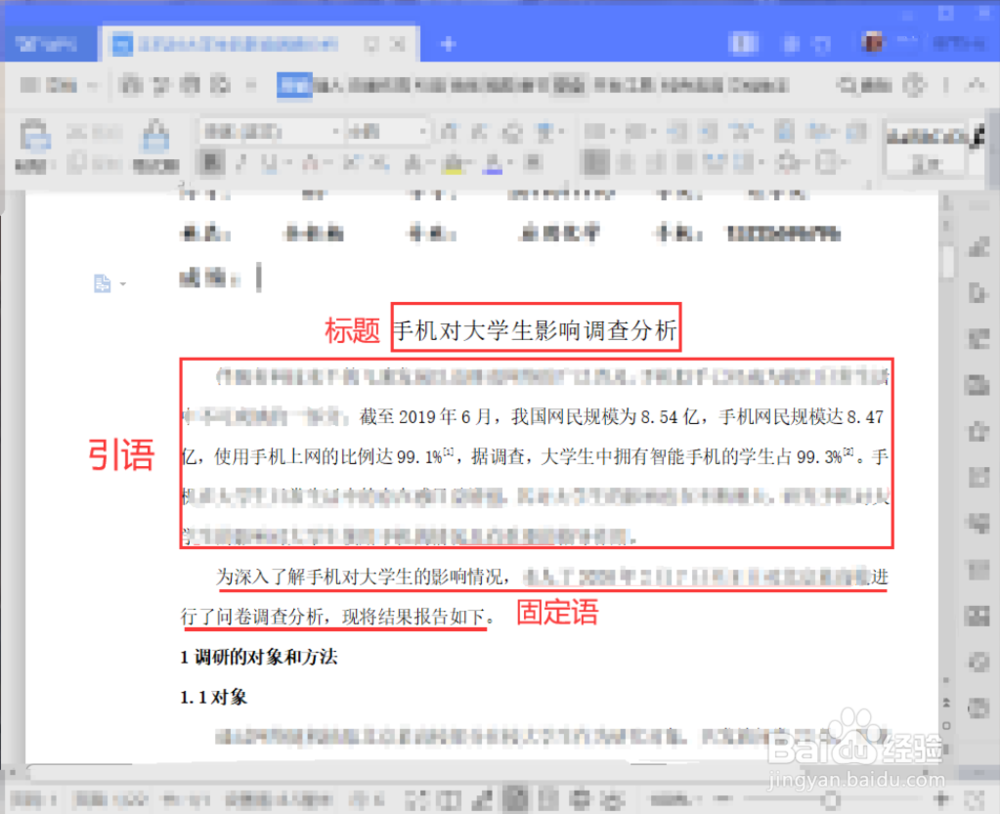Click the Copy icon below Cut
1000x814 pixels.
tap(77, 163)
